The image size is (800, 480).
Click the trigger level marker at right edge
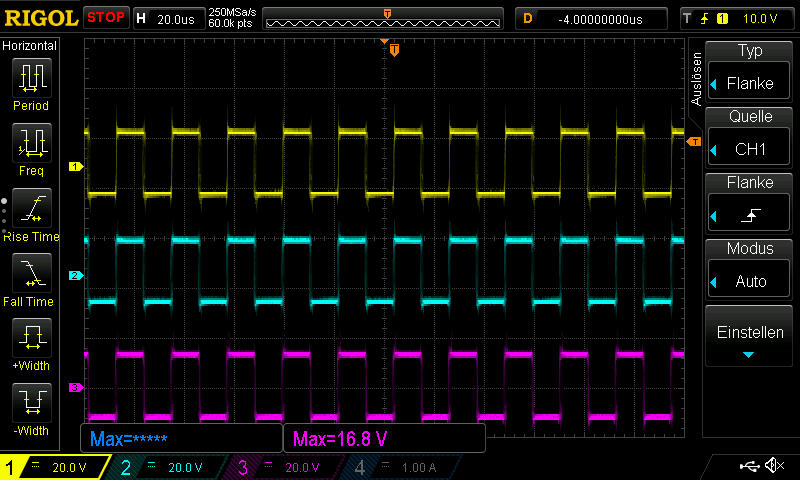[x=694, y=142]
